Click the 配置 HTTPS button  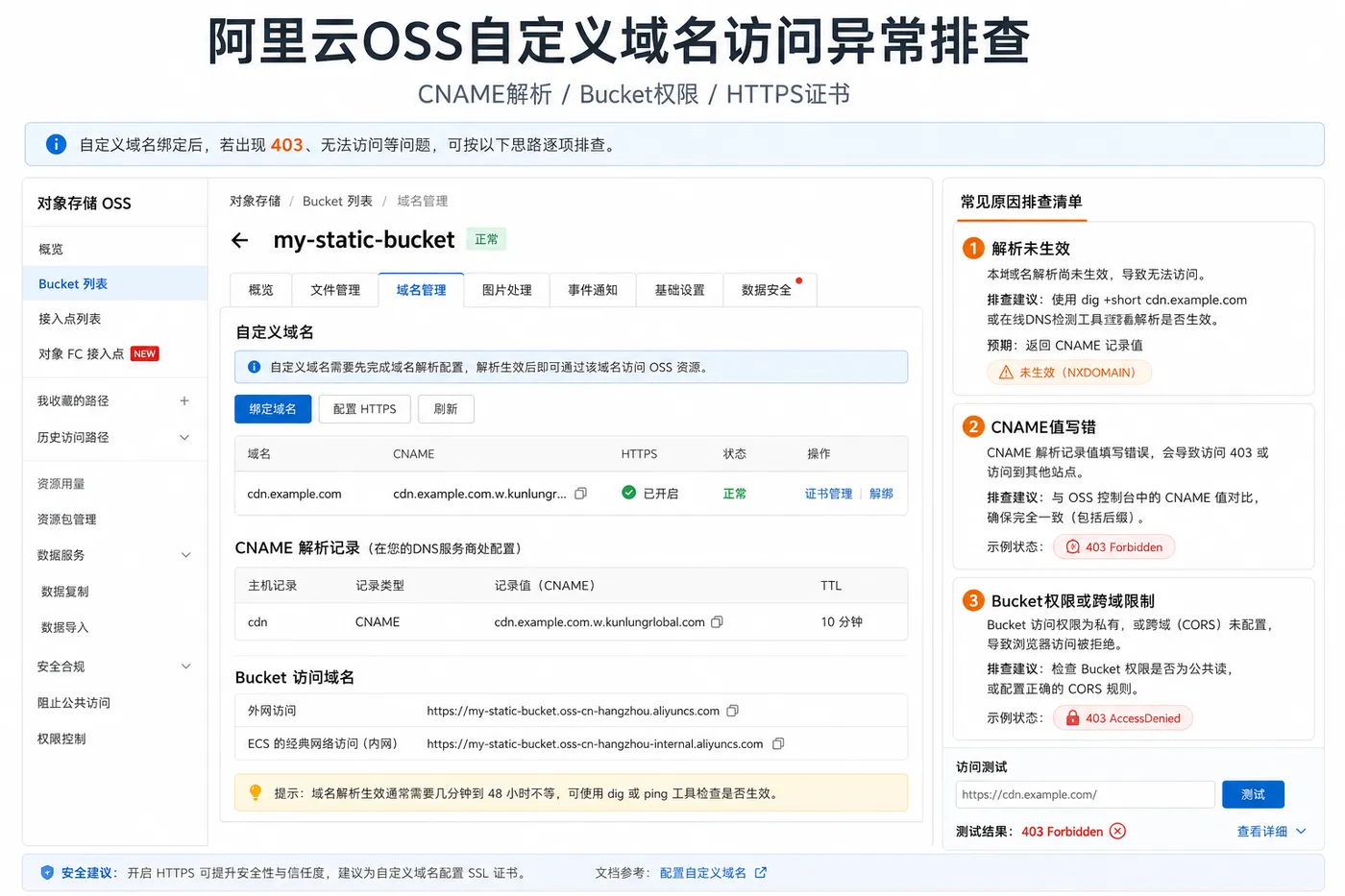(364, 409)
